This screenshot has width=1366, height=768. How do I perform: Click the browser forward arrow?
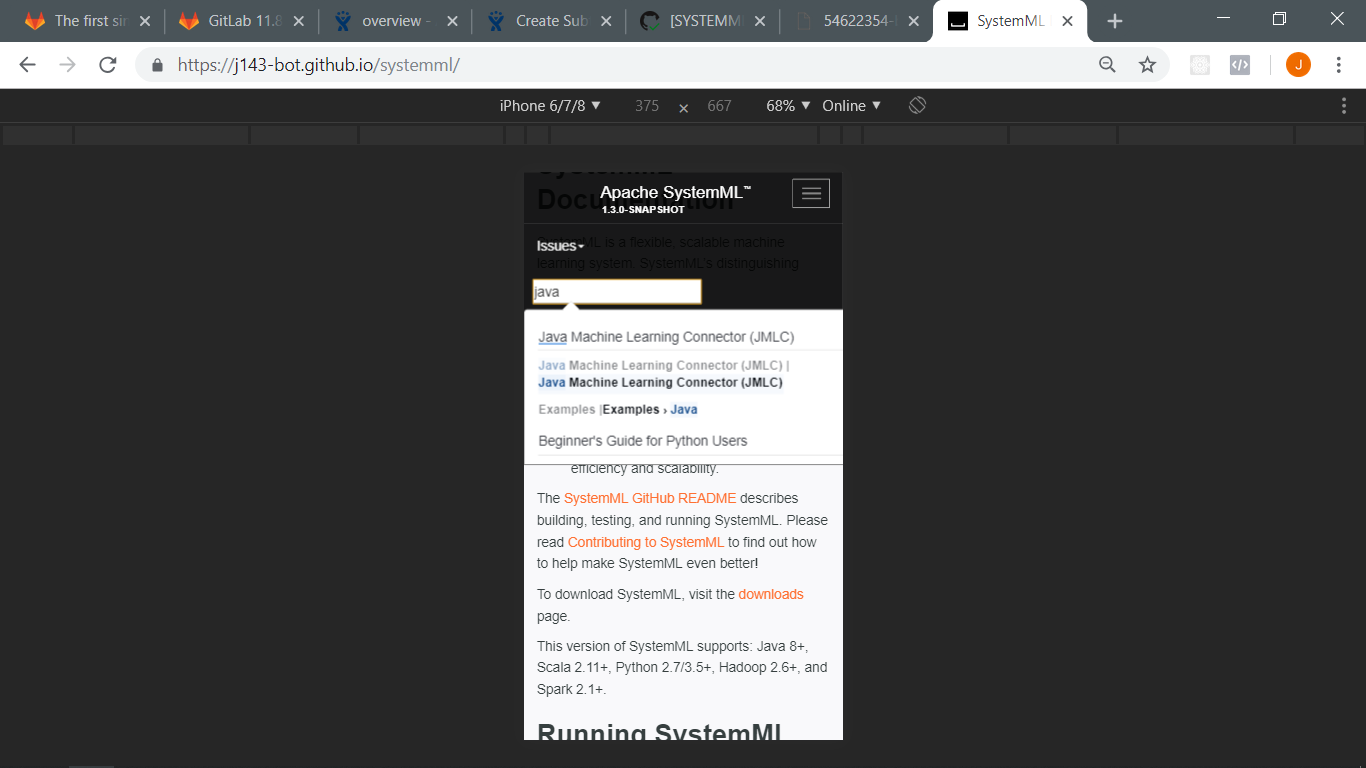(x=67, y=65)
